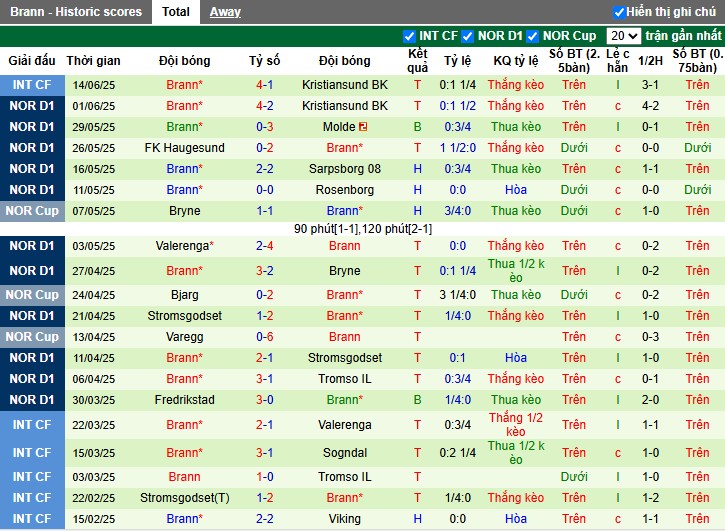Click the Viking team name

pos(344,519)
